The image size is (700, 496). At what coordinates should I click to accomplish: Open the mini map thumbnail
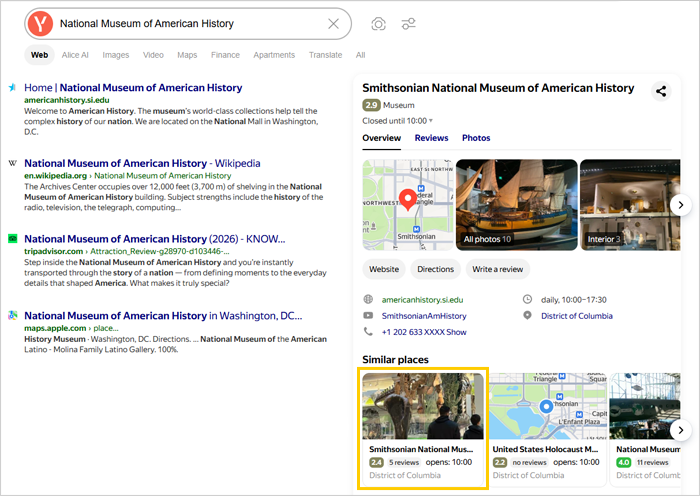pyautogui.click(x=408, y=205)
